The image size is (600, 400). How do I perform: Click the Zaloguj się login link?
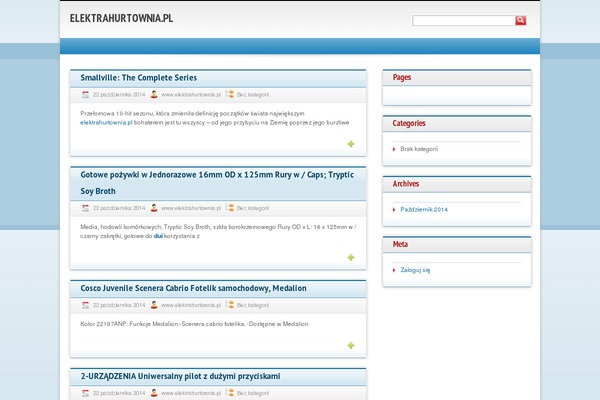coord(415,270)
